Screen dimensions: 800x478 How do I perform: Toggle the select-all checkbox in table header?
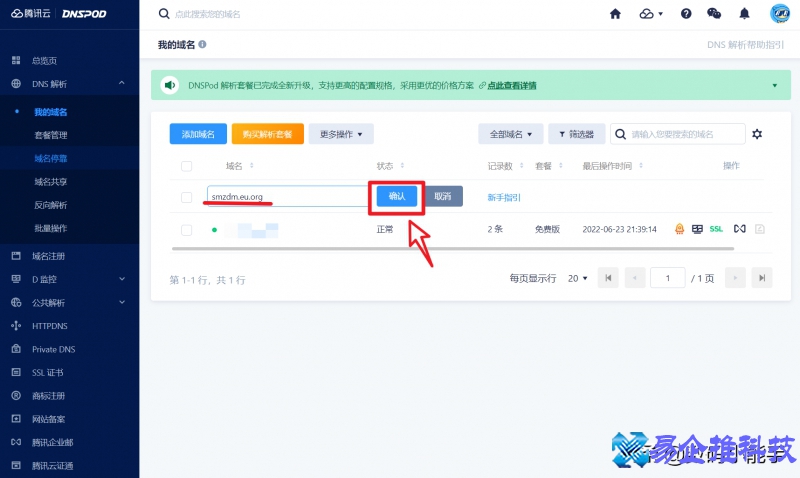pyautogui.click(x=187, y=166)
